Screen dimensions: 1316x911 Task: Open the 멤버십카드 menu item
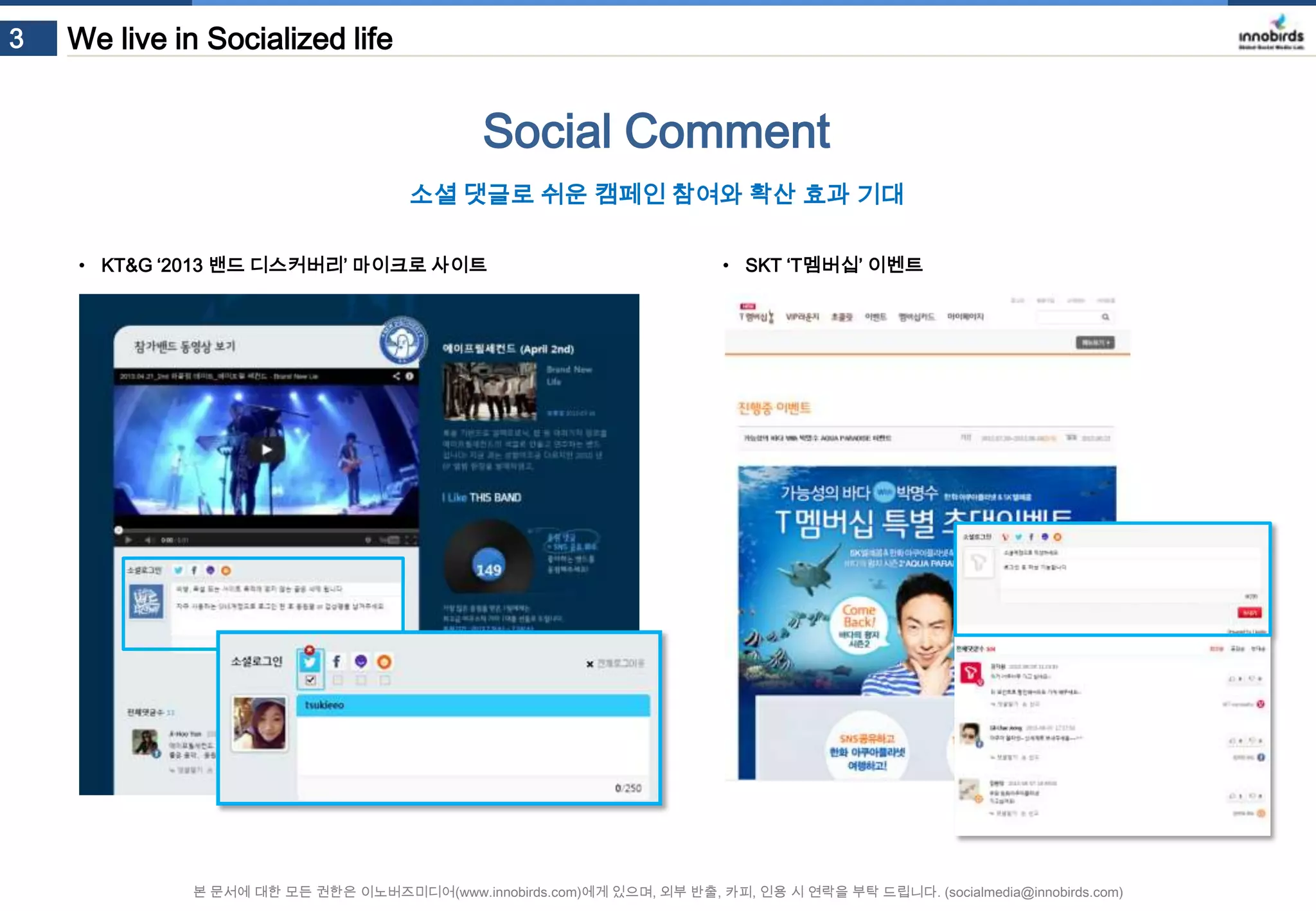coord(916,317)
